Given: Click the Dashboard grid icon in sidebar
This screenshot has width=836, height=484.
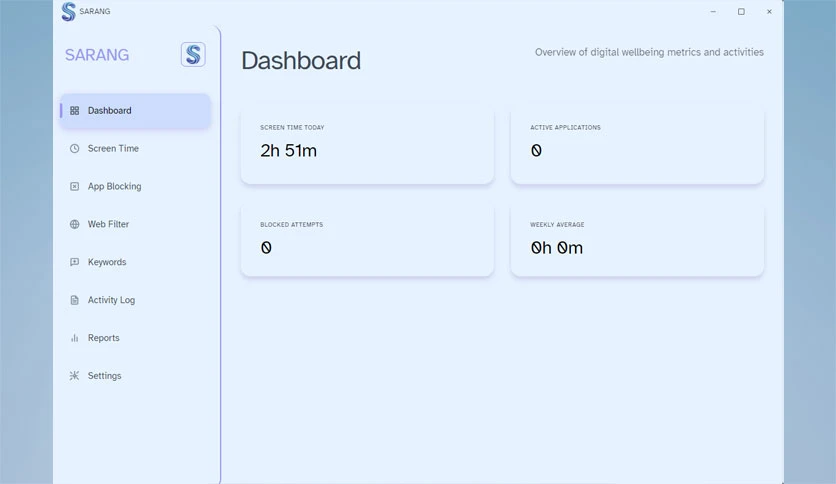Looking at the screenshot, I should click(x=75, y=110).
